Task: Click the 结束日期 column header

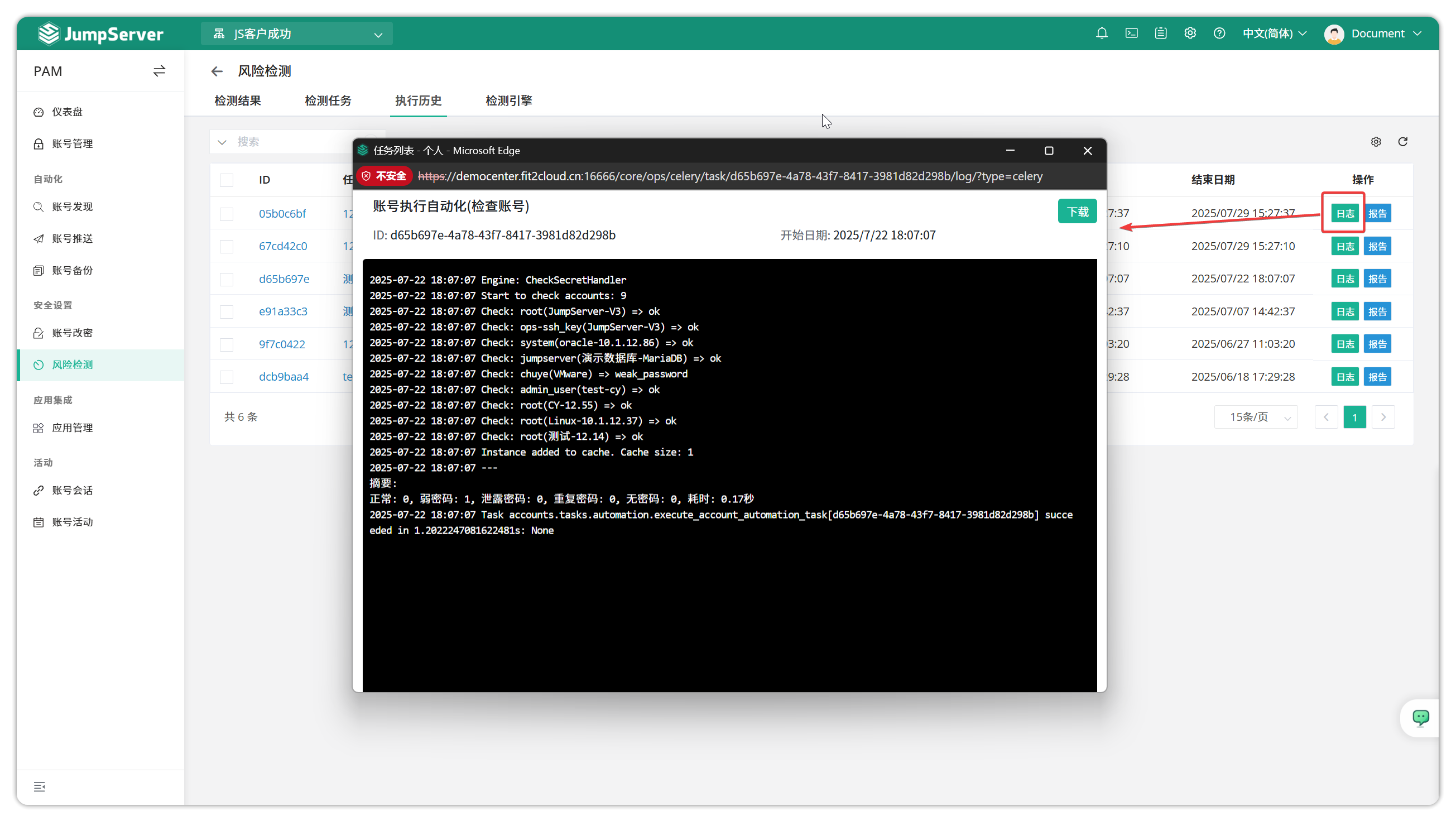Action: pos(1212,180)
